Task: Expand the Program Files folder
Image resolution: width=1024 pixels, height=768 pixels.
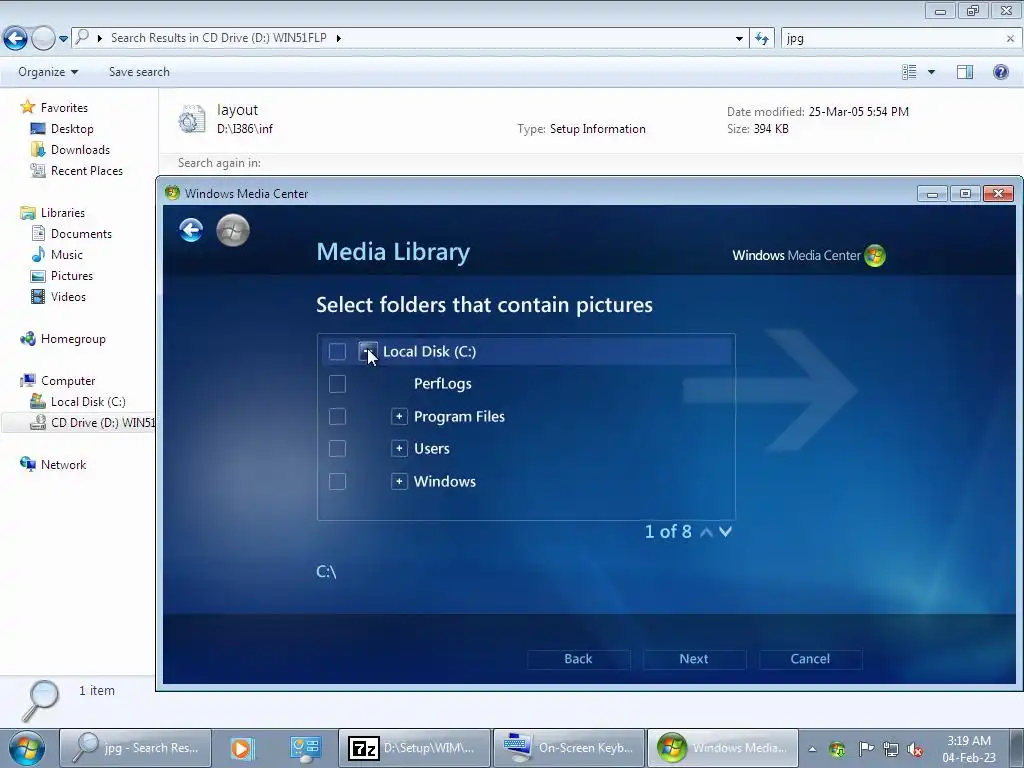Action: tap(399, 416)
